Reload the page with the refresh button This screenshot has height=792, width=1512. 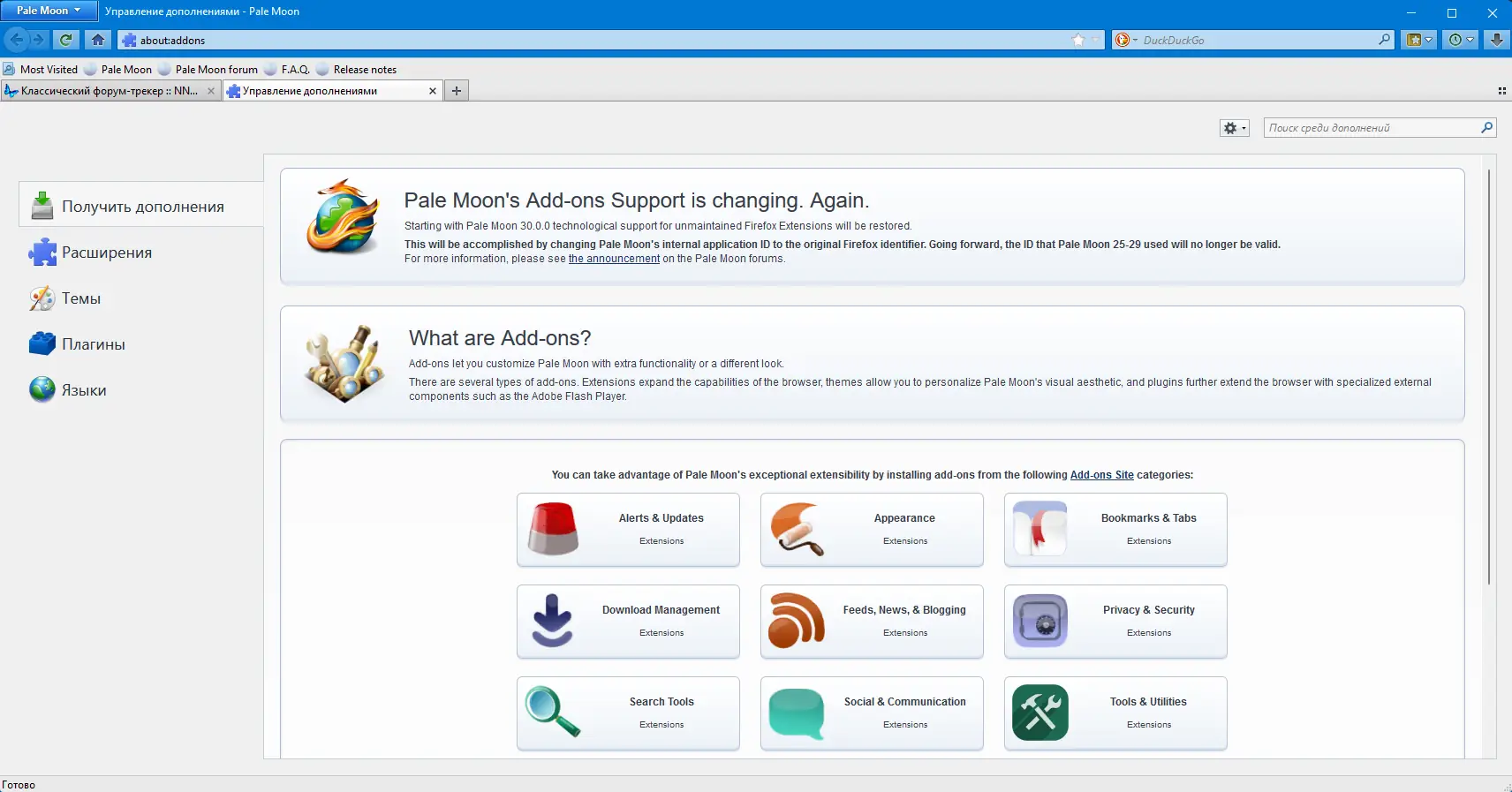click(x=66, y=40)
